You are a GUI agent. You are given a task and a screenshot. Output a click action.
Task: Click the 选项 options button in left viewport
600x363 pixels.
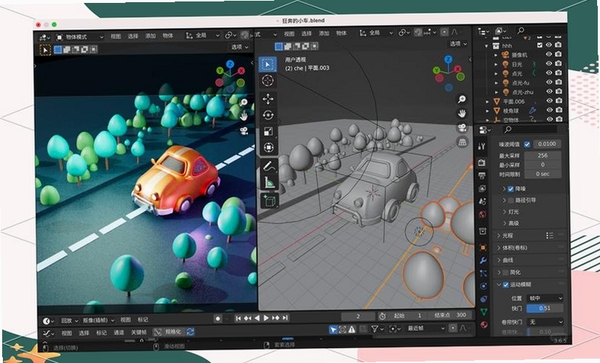(x=240, y=47)
